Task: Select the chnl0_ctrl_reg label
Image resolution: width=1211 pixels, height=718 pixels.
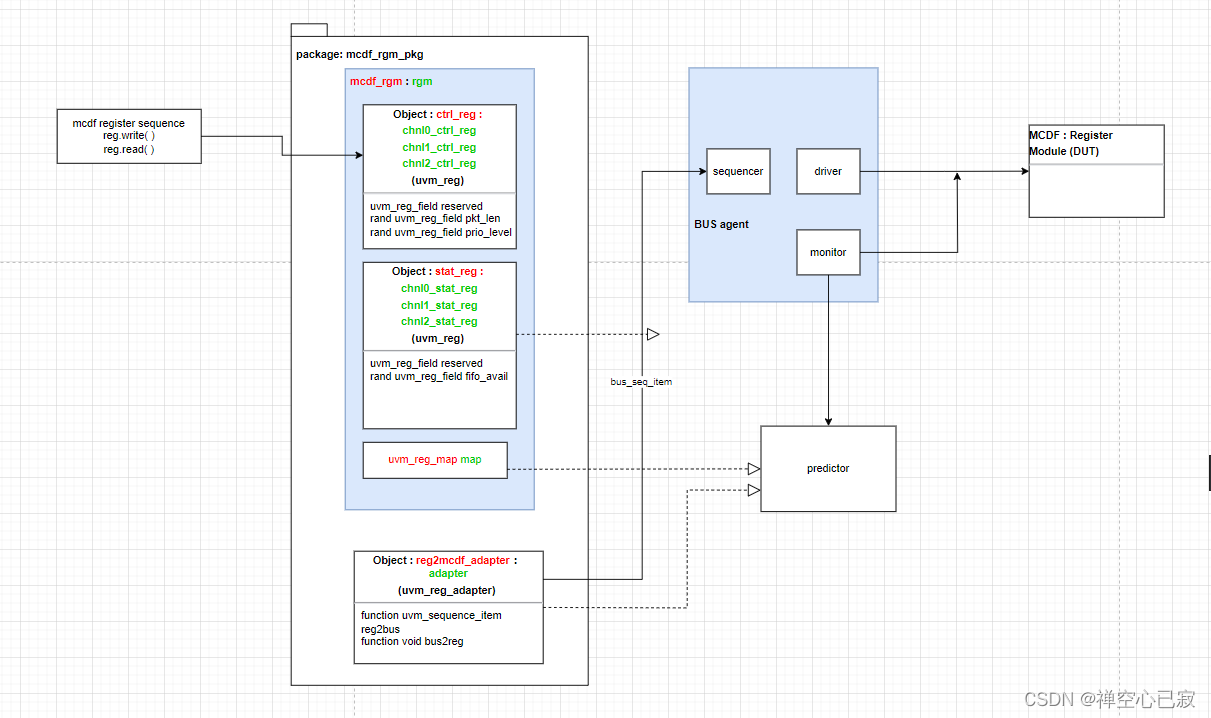Action: point(439,130)
